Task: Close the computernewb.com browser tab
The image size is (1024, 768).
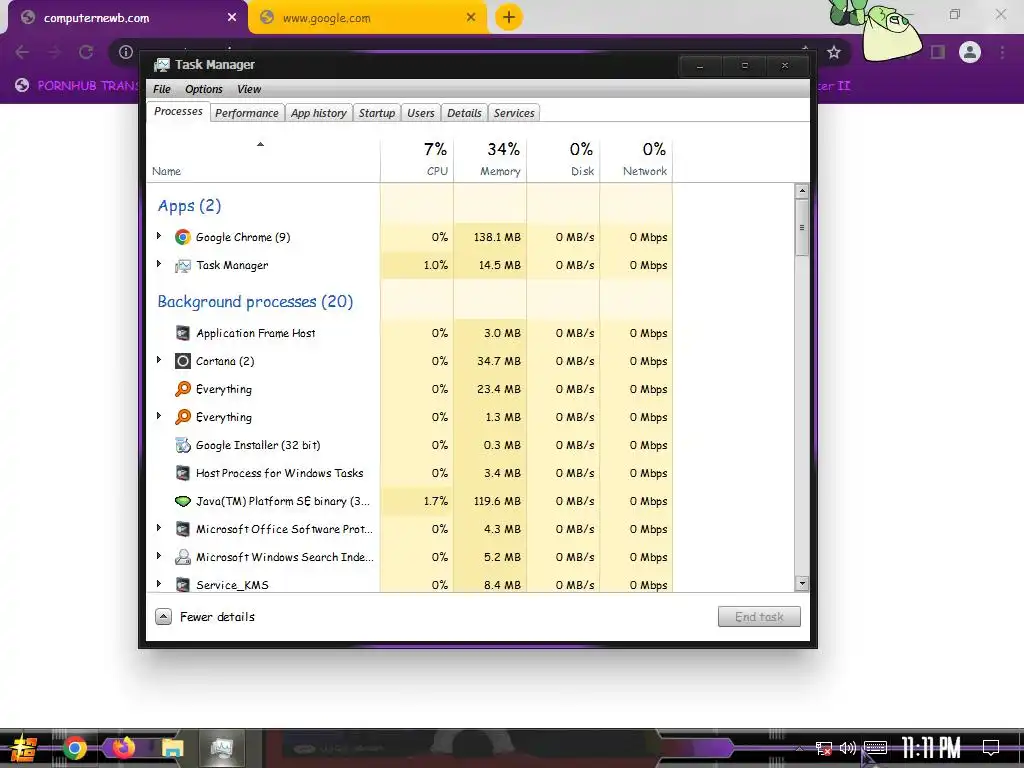Action: pyautogui.click(x=232, y=18)
